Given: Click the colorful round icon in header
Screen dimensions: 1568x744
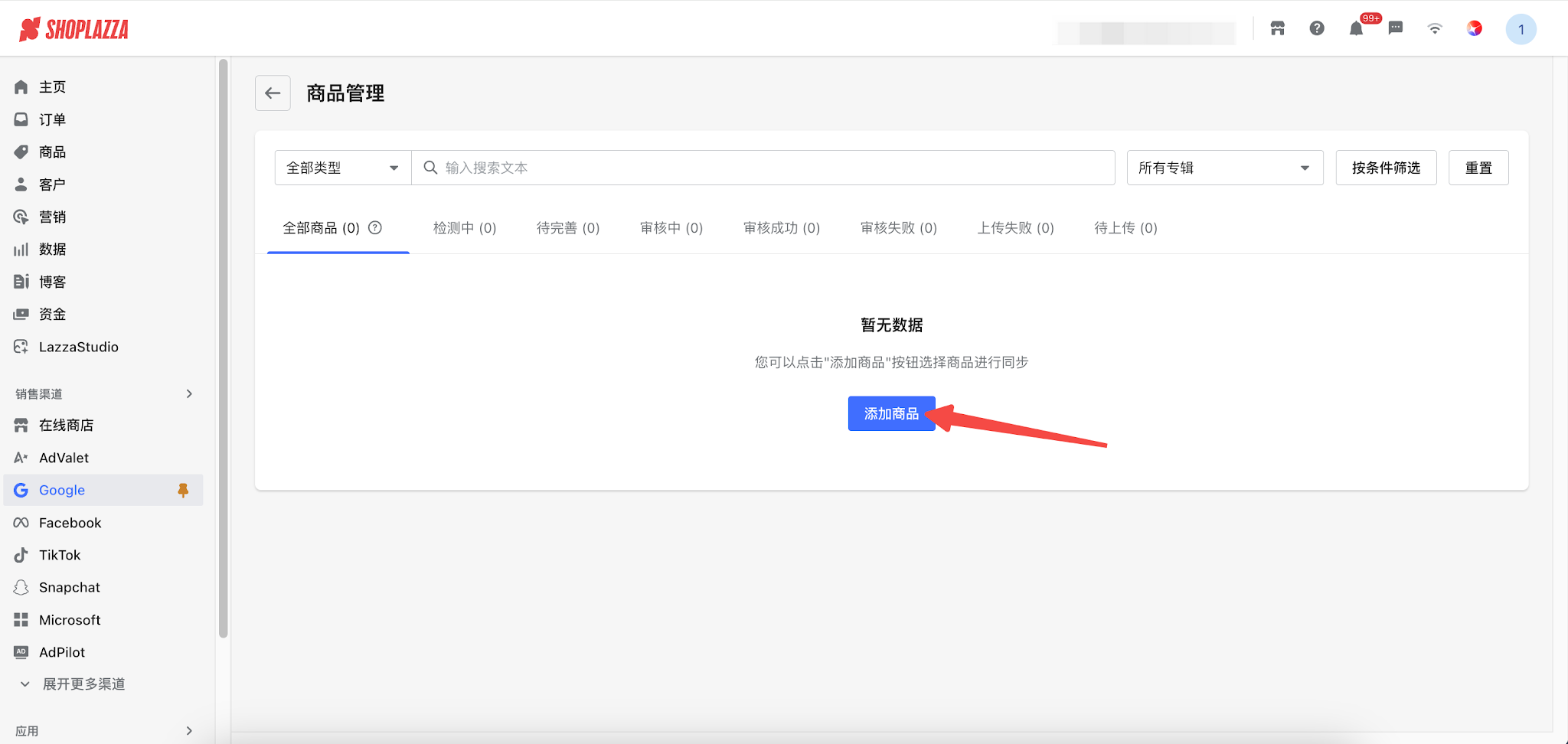Looking at the screenshot, I should click(1475, 28).
